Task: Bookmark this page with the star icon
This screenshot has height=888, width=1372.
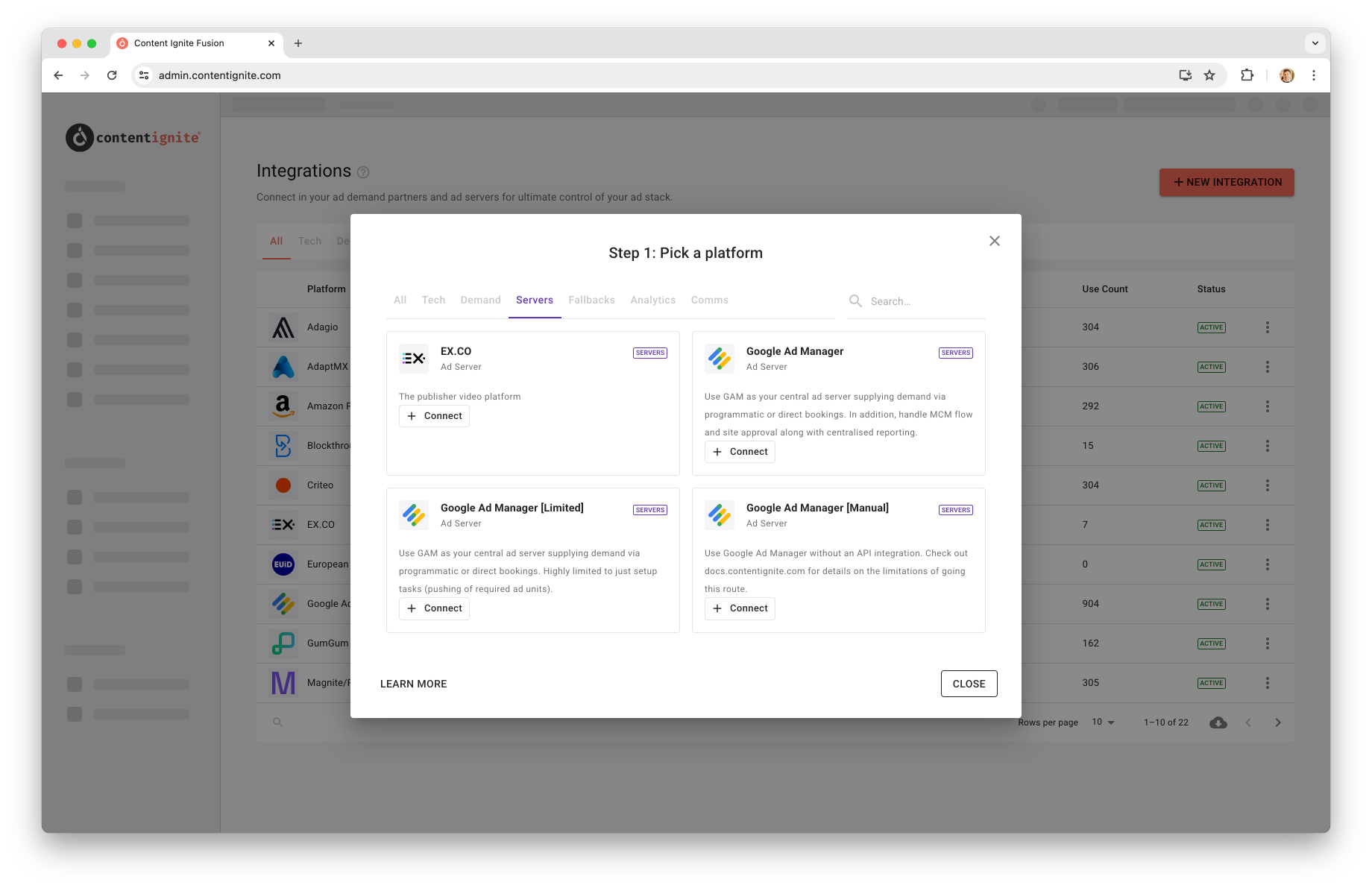Action: click(1209, 75)
